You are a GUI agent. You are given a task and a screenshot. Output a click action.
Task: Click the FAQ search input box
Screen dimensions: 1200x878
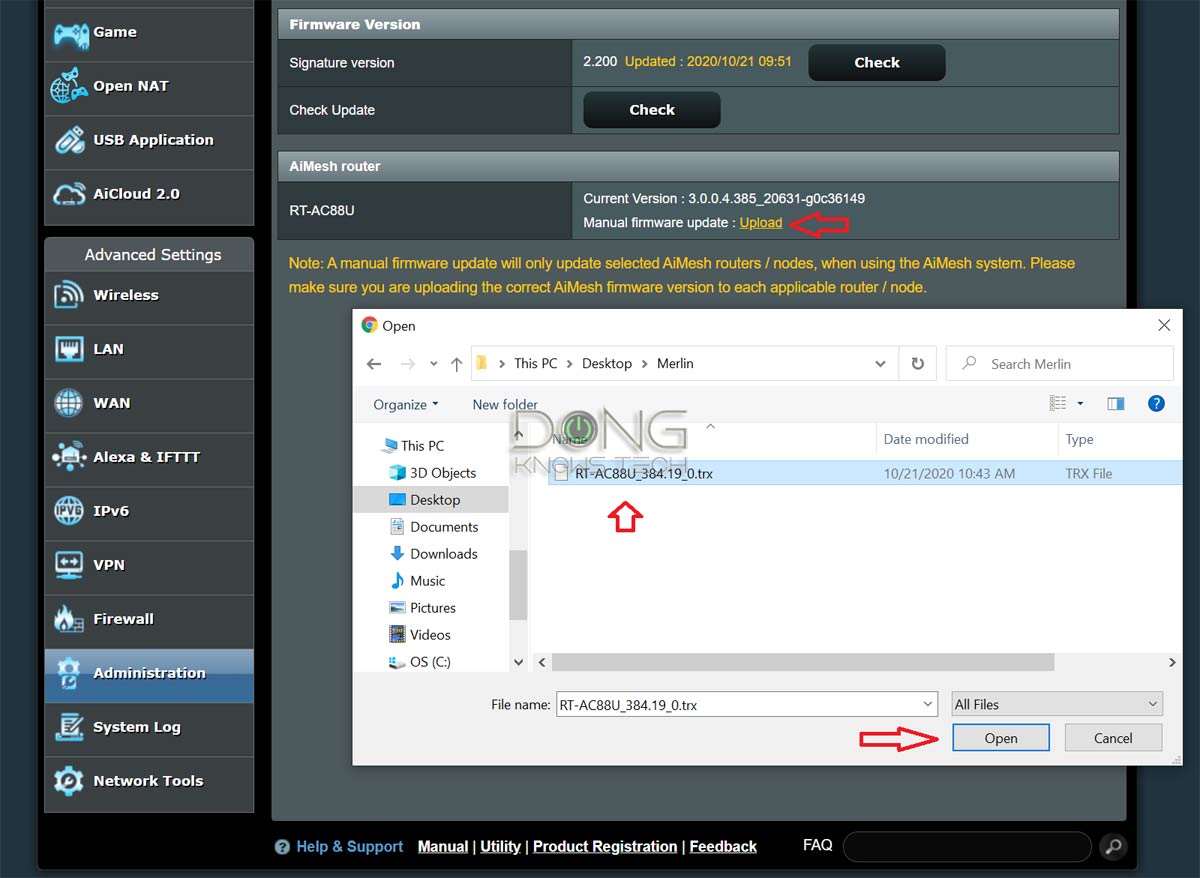tap(967, 847)
